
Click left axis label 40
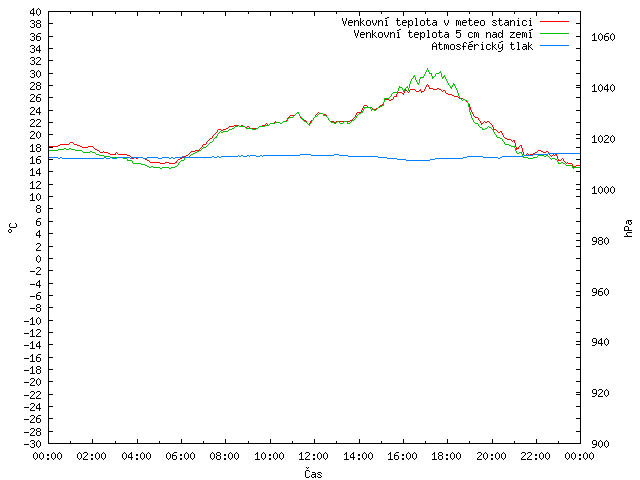(36, 12)
